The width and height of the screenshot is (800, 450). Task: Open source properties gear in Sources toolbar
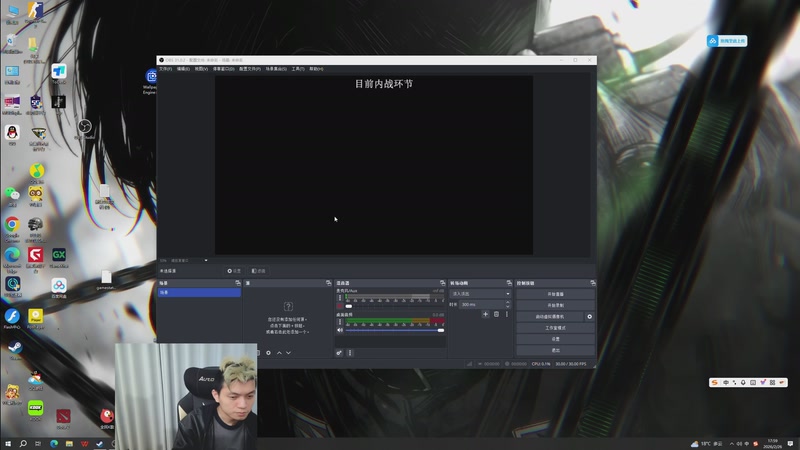268,353
